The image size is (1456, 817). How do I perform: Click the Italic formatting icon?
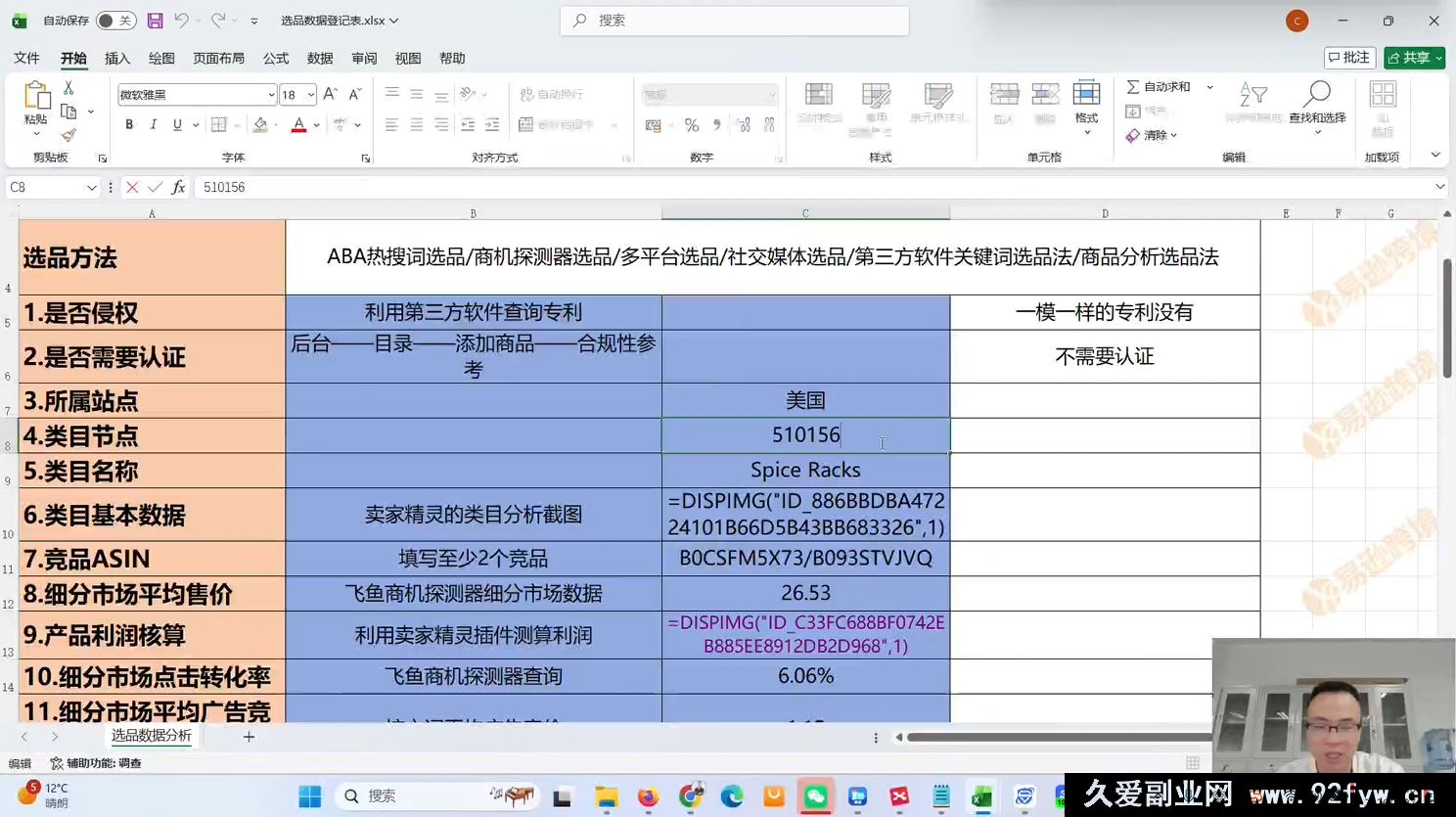pos(154,125)
